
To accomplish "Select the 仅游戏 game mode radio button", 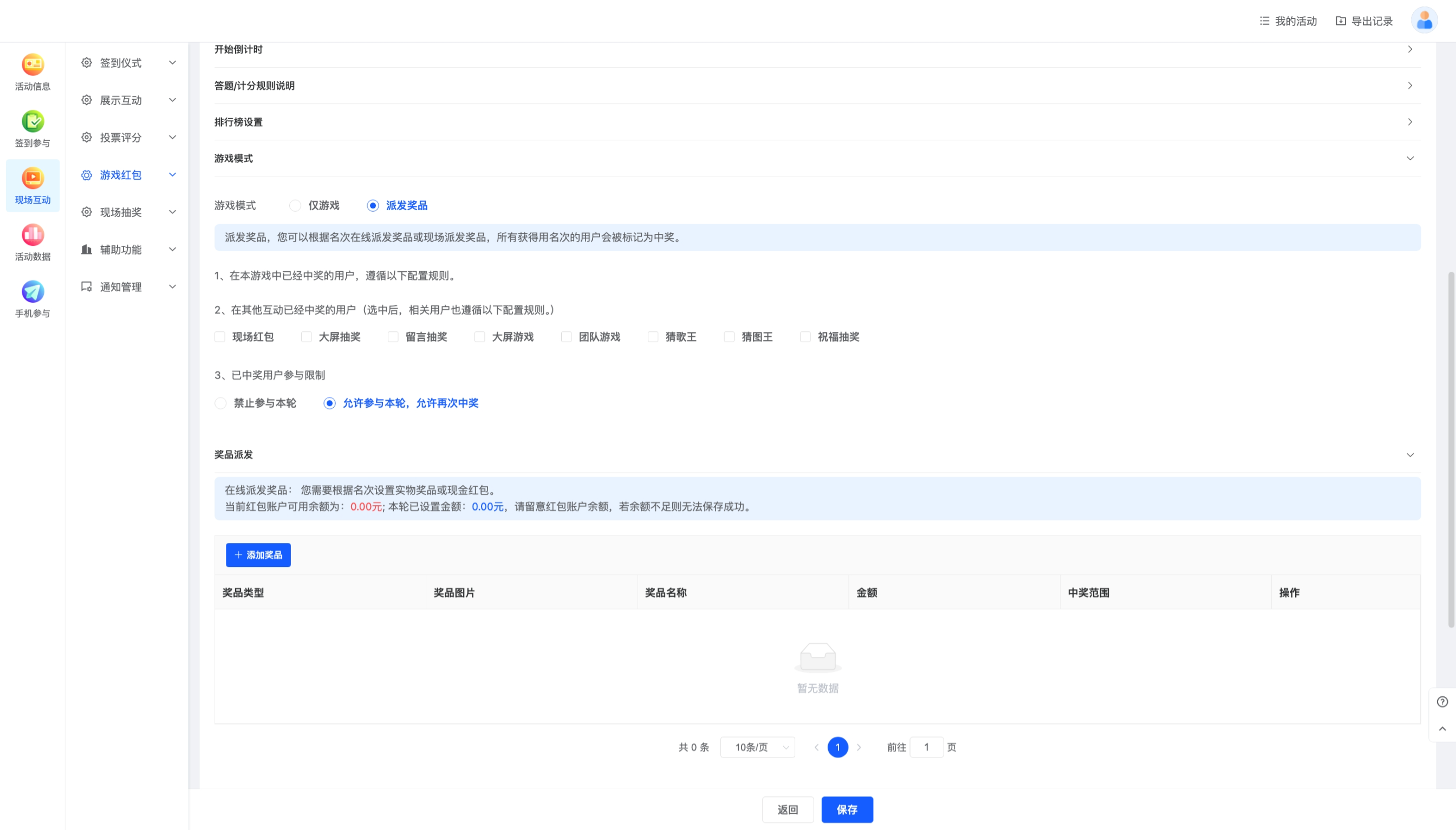I will 295,205.
